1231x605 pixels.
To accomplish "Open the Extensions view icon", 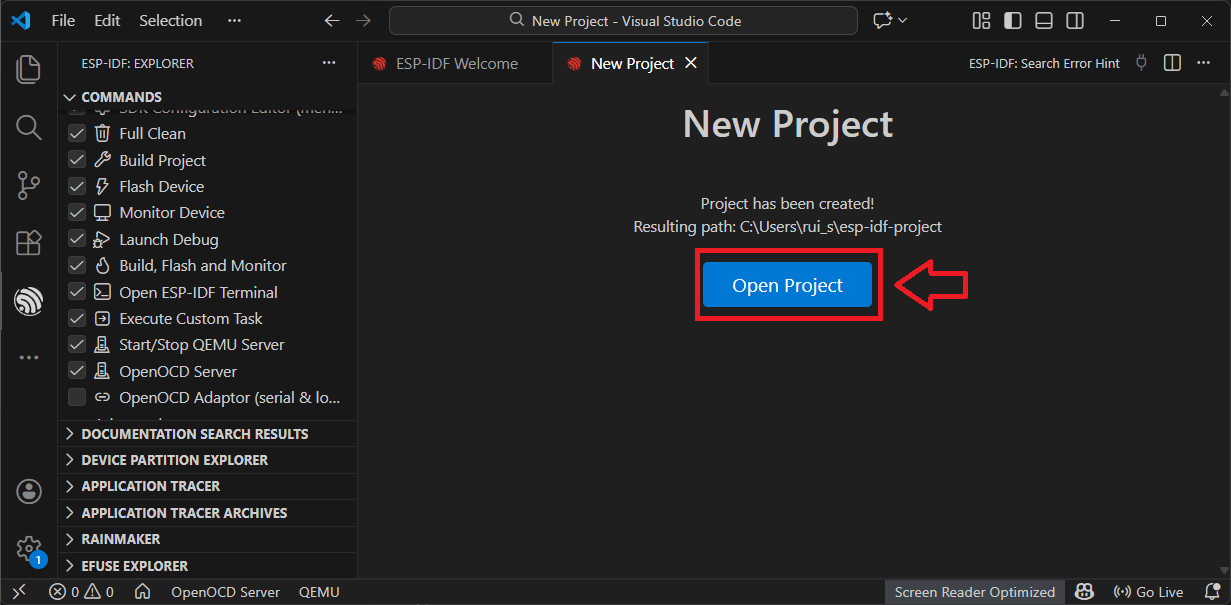I will [28, 243].
